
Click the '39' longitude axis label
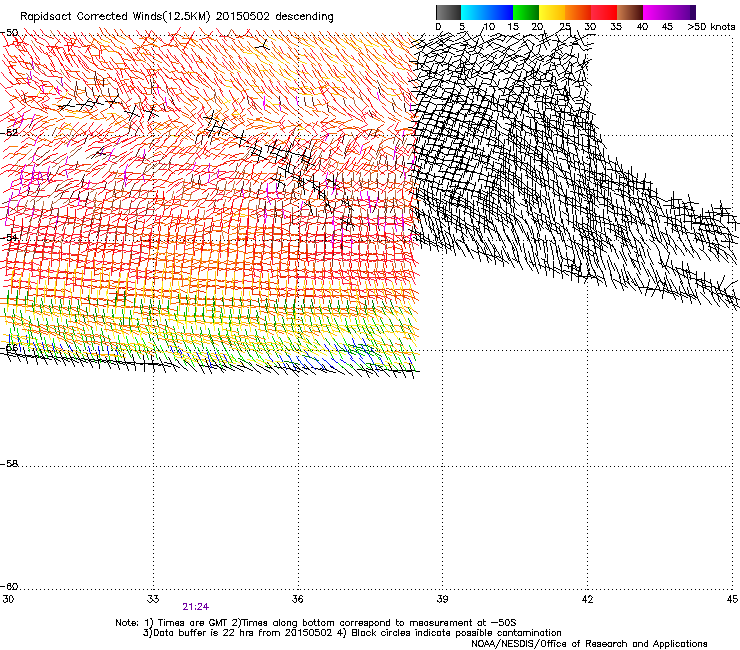click(x=442, y=599)
